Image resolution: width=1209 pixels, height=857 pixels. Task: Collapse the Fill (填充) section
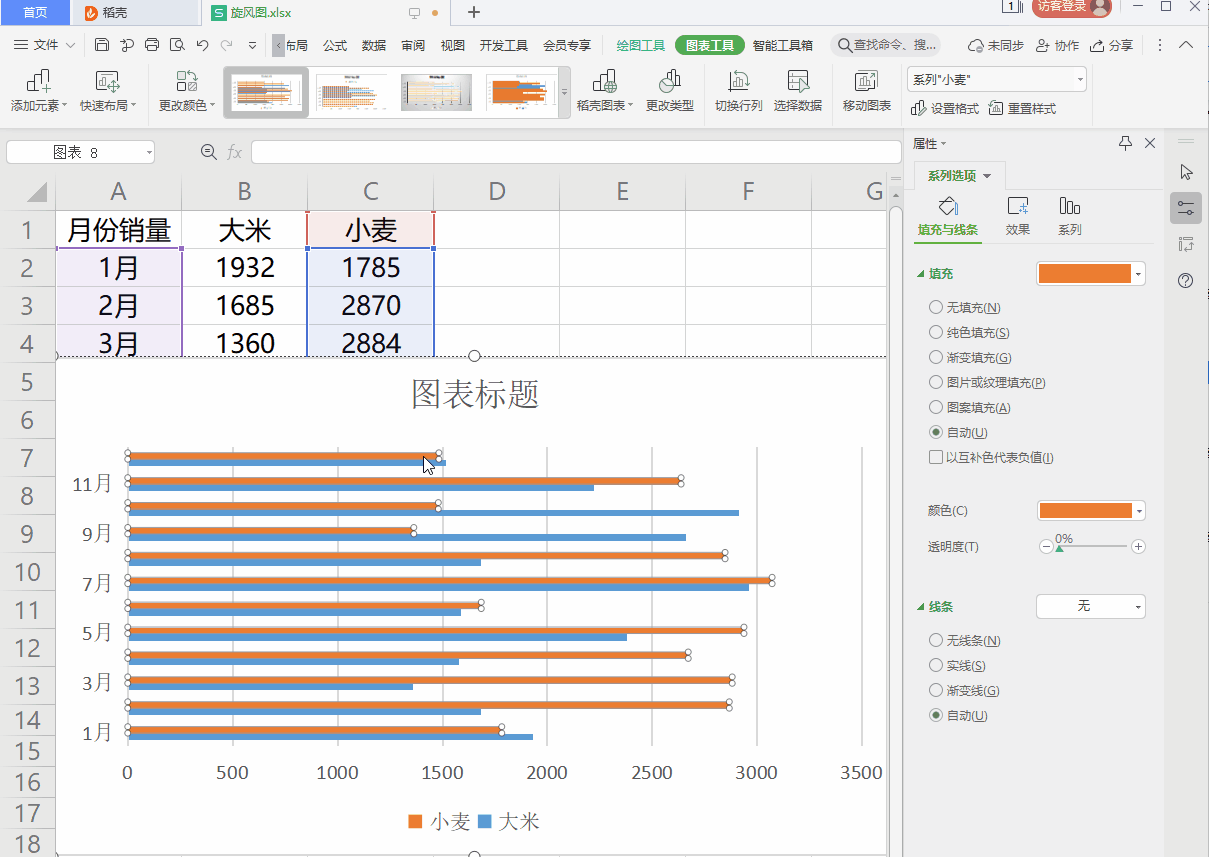pyautogui.click(x=921, y=274)
